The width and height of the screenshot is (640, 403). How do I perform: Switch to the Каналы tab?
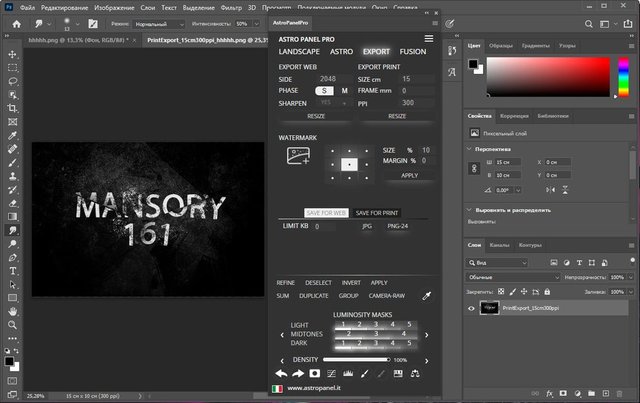(499, 245)
